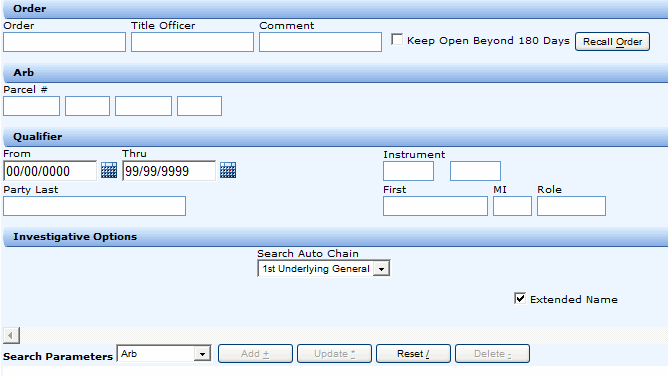The image size is (668, 376).
Task: Focus the Order input field
Action: tap(64, 42)
